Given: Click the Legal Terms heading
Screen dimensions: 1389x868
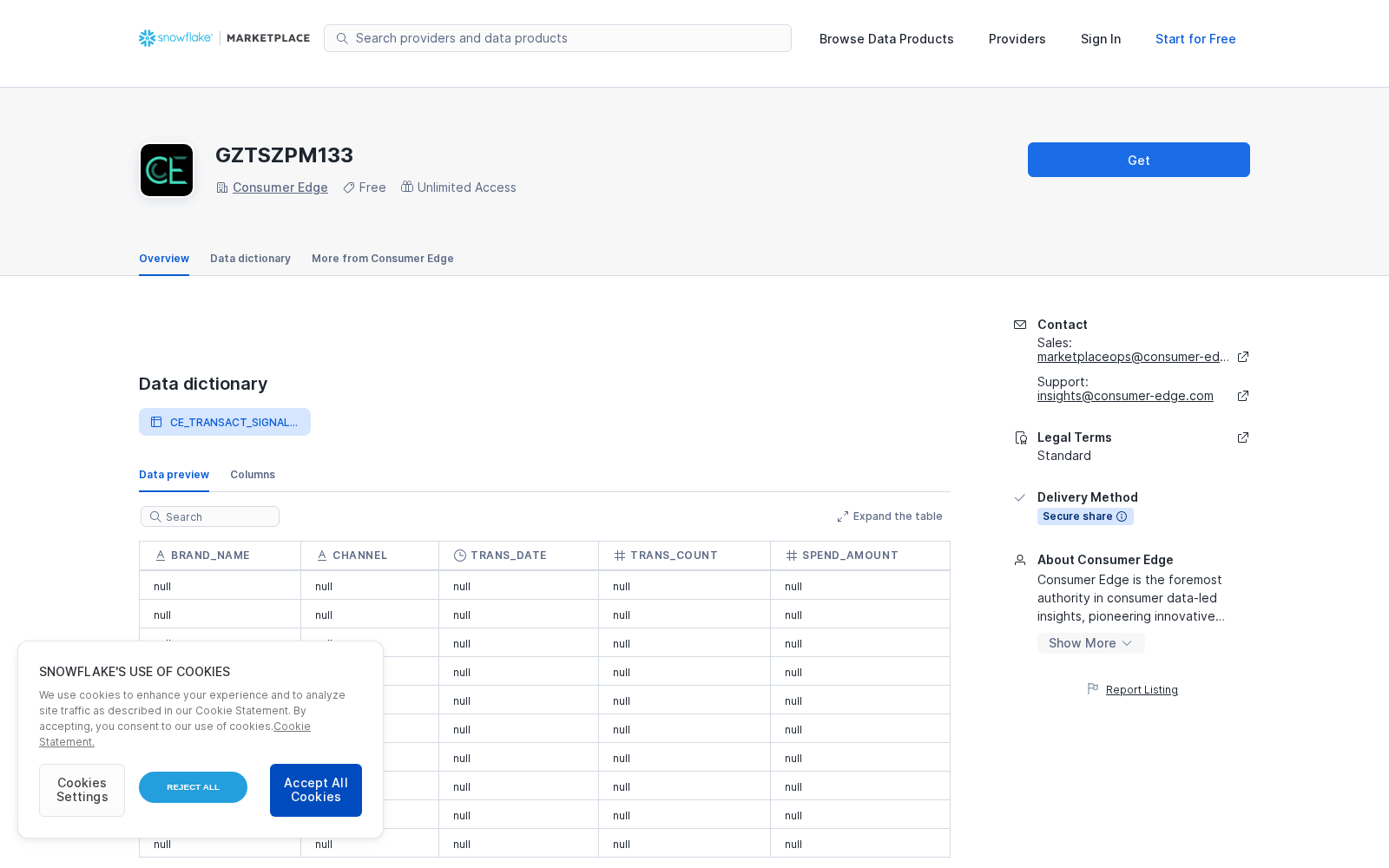Looking at the screenshot, I should 1075,437.
